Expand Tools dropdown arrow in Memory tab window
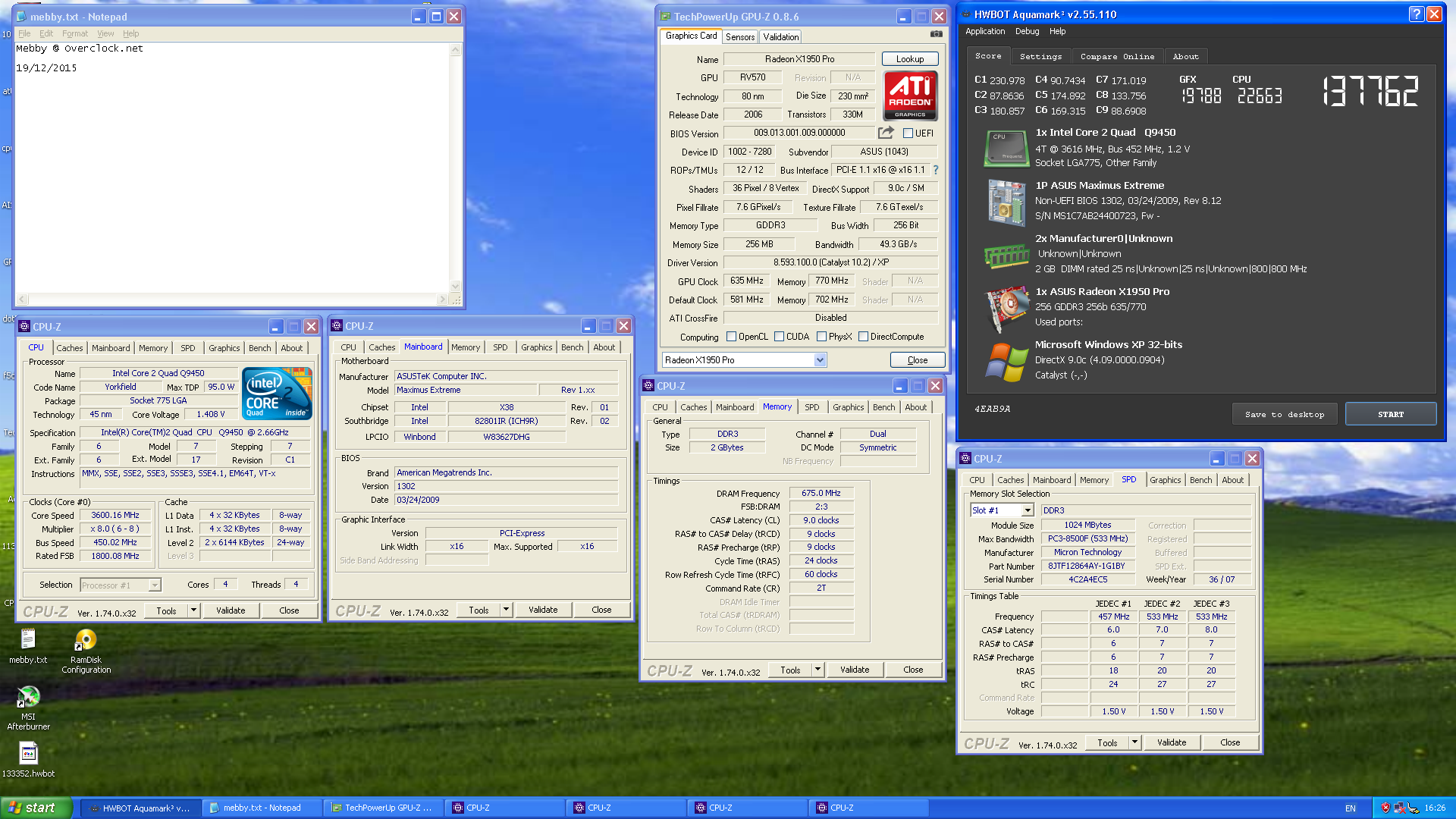The width and height of the screenshot is (1456, 819). pyautogui.click(x=818, y=669)
